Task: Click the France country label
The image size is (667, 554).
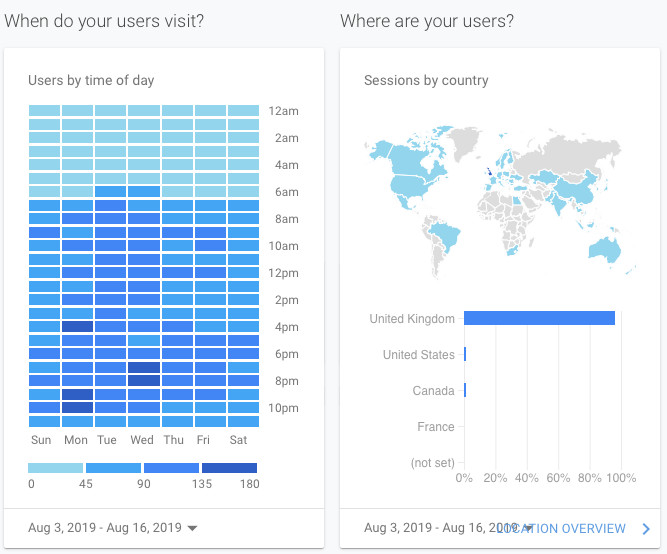Action: pos(435,427)
